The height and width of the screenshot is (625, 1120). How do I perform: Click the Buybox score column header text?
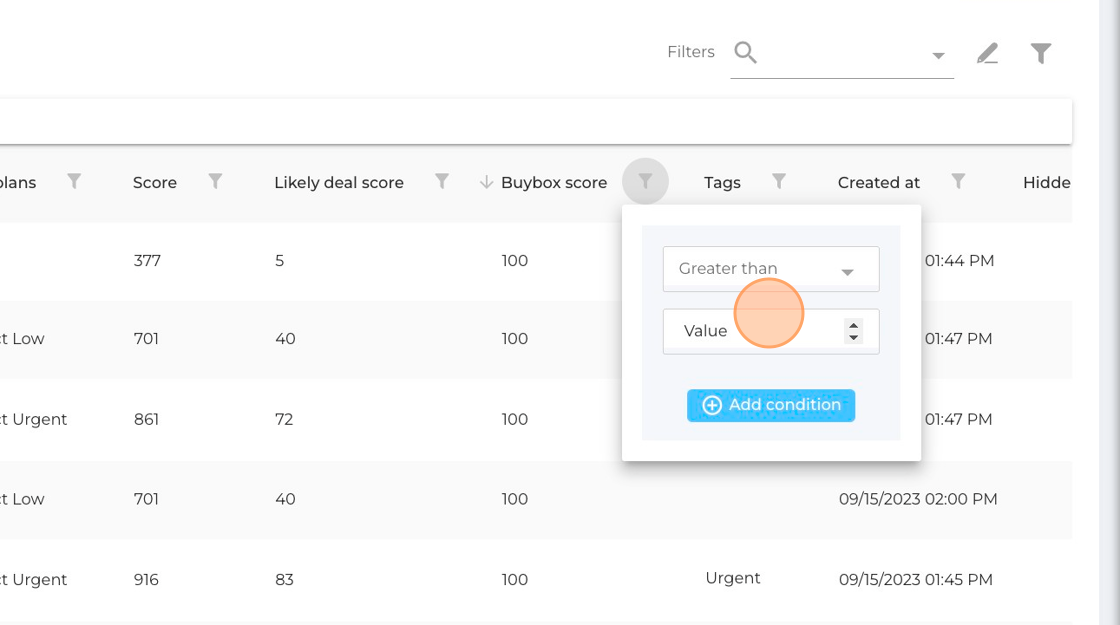554,183
